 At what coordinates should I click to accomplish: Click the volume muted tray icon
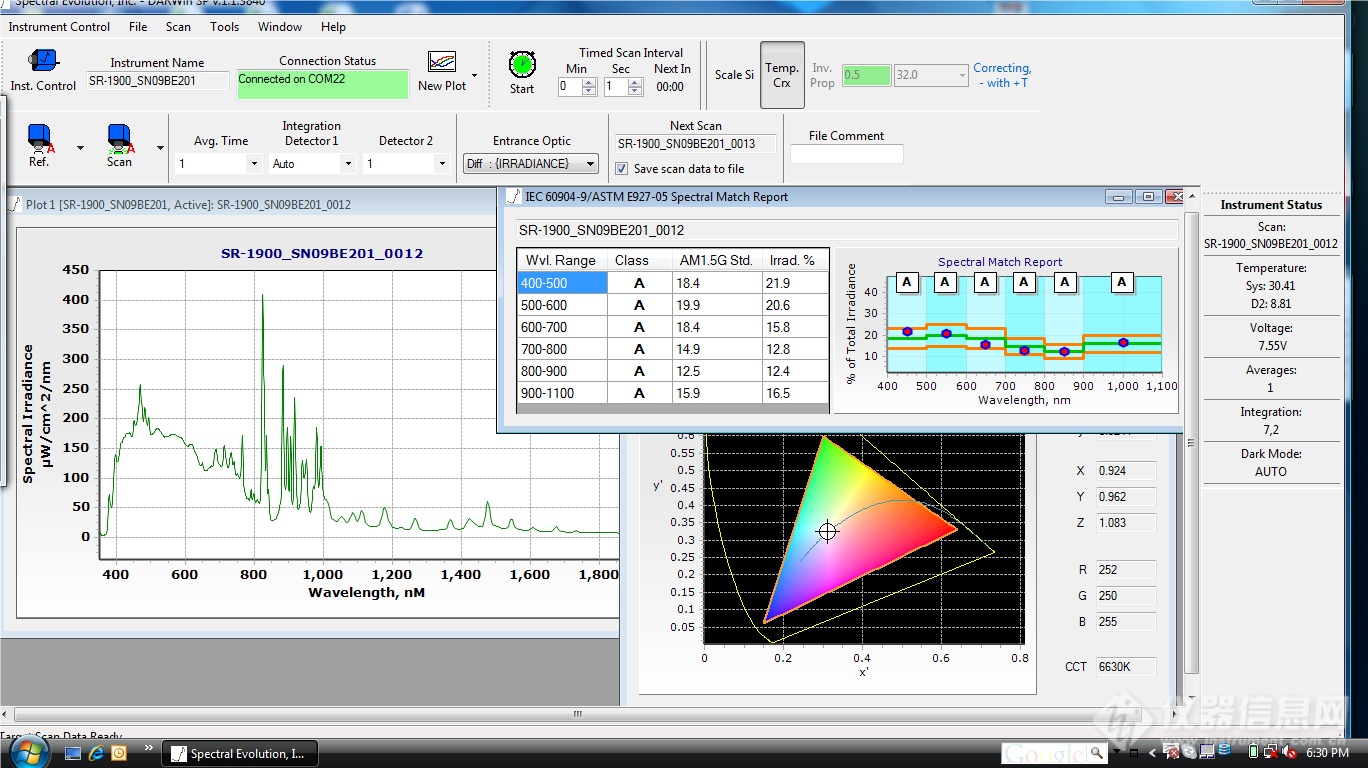point(1290,752)
